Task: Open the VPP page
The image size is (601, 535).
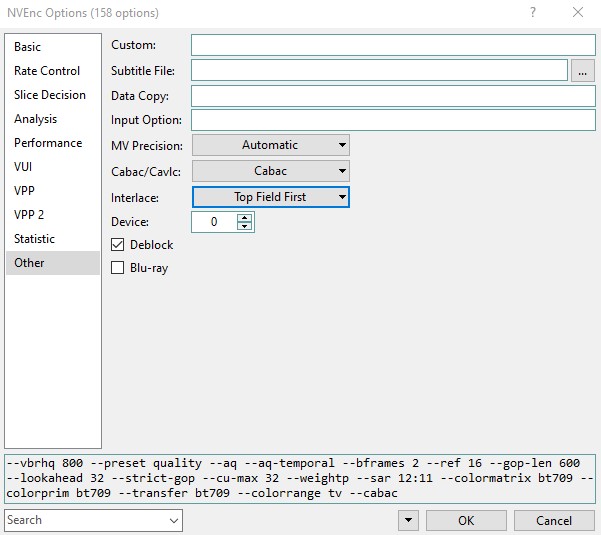Action: [53, 191]
